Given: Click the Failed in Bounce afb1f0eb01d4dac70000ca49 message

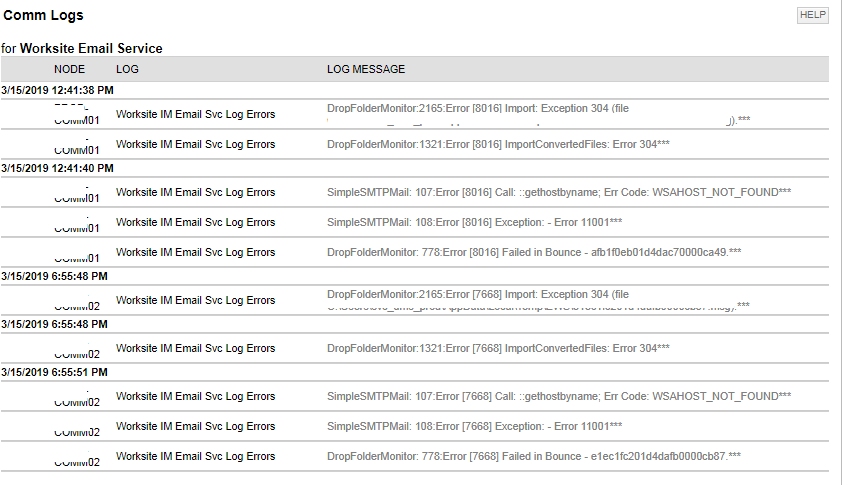Looking at the screenshot, I should pos(534,252).
